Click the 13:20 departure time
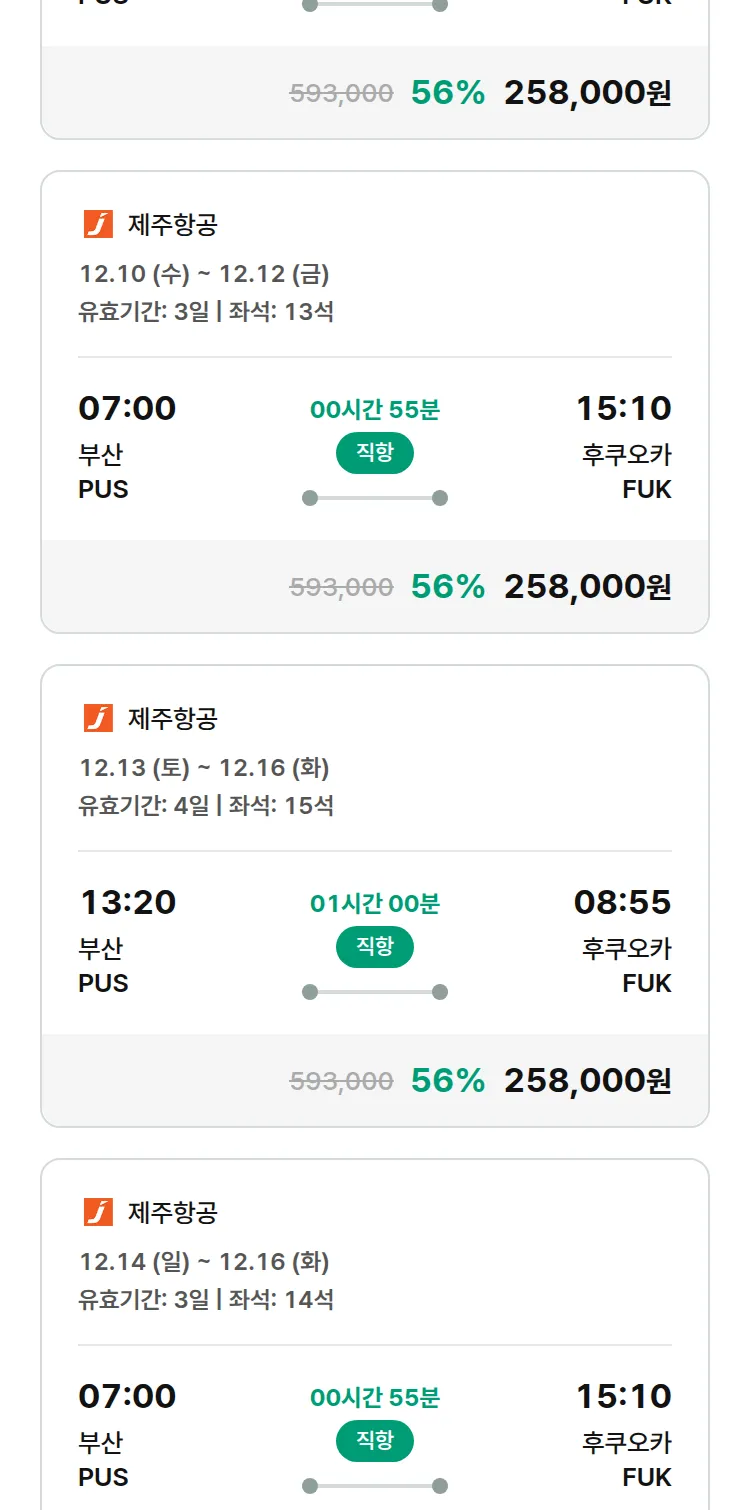750x1510 pixels. [127, 902]
